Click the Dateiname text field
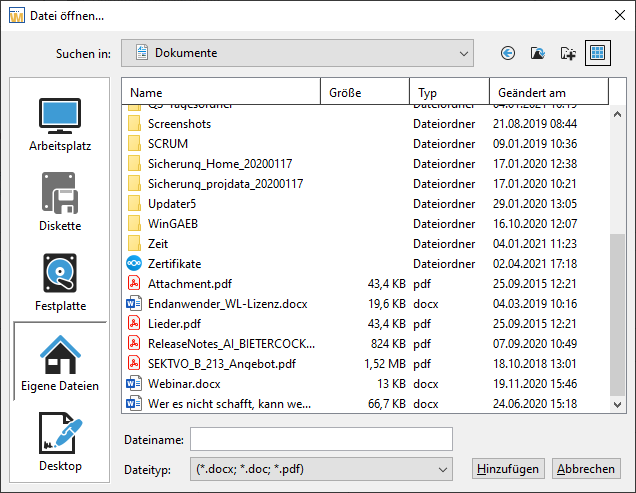Viewport: 636px width, 493px height. coord(321,440)
